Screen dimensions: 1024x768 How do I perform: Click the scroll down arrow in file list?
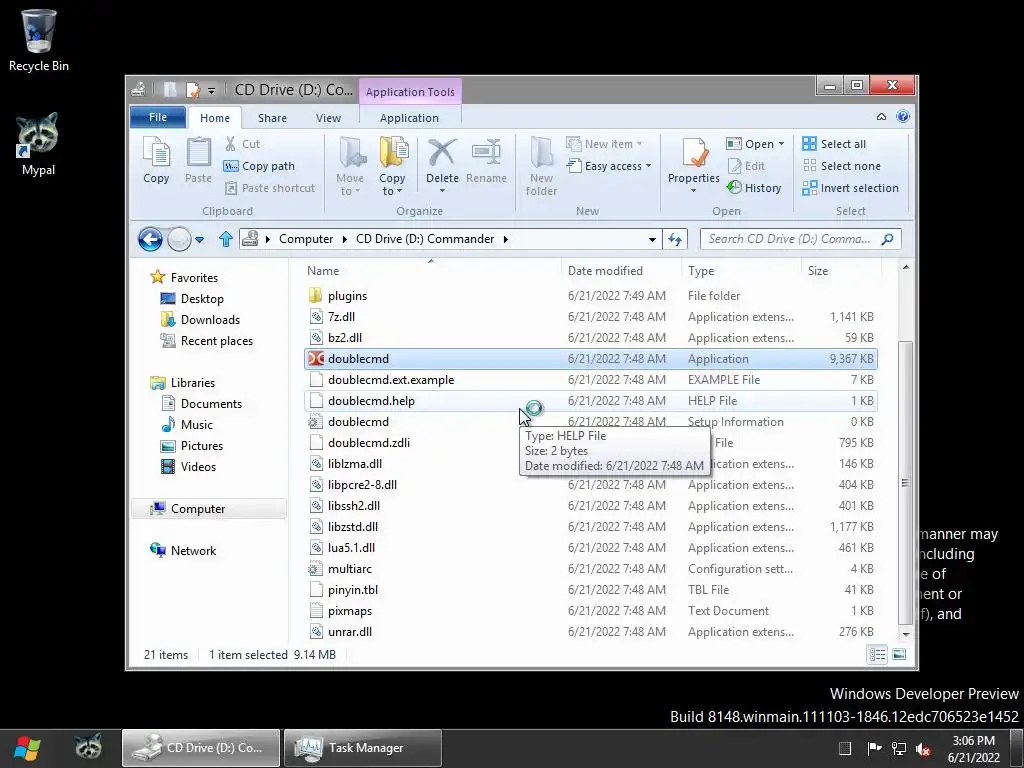coord(905,634)
